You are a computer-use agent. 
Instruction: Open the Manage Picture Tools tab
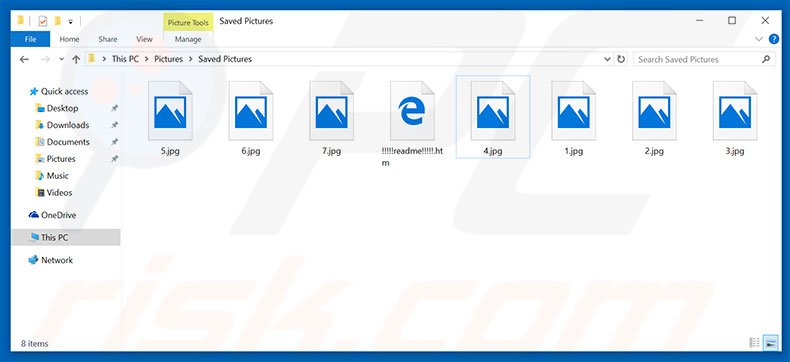[x=188, y=39]
